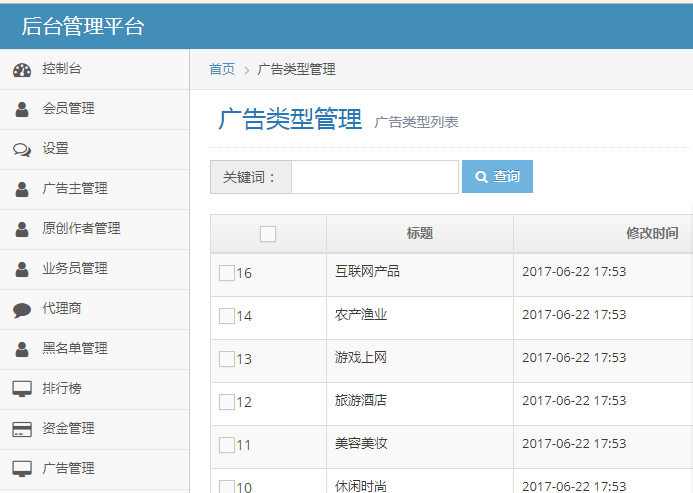This screenshot has width=693, height=493.
Task: Check the box for row 16
Action: click(227, 273)
